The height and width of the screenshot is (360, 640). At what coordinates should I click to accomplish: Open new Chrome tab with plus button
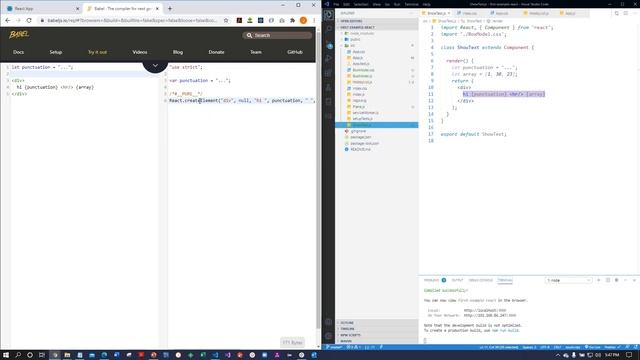coord(170,8)
